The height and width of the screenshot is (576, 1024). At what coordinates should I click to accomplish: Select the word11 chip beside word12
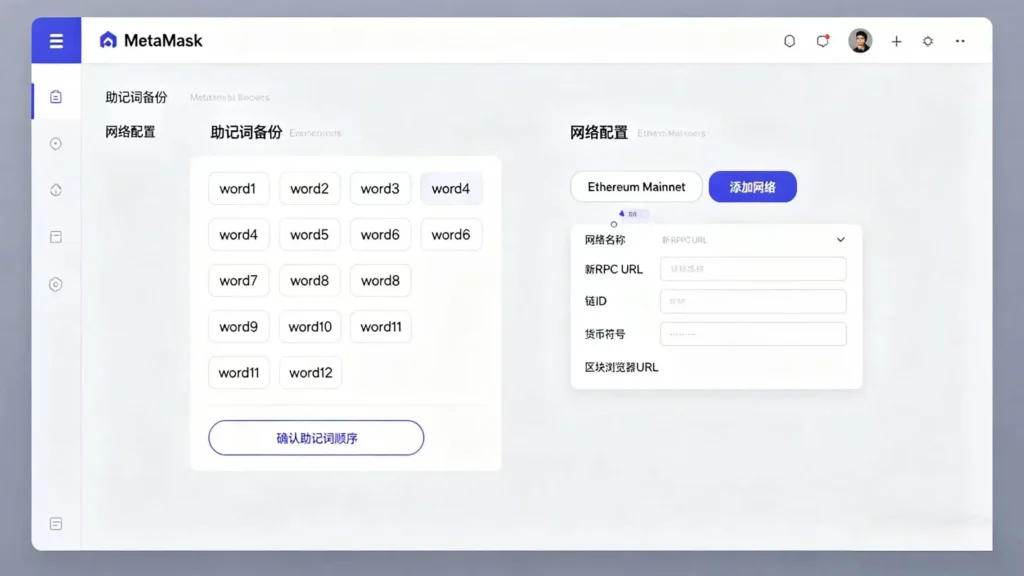238,373
